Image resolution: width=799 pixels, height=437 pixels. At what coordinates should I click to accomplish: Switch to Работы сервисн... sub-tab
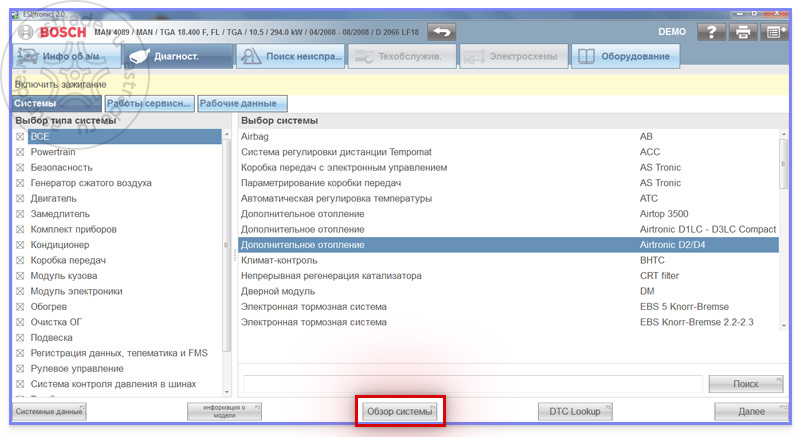pos(150,103)
